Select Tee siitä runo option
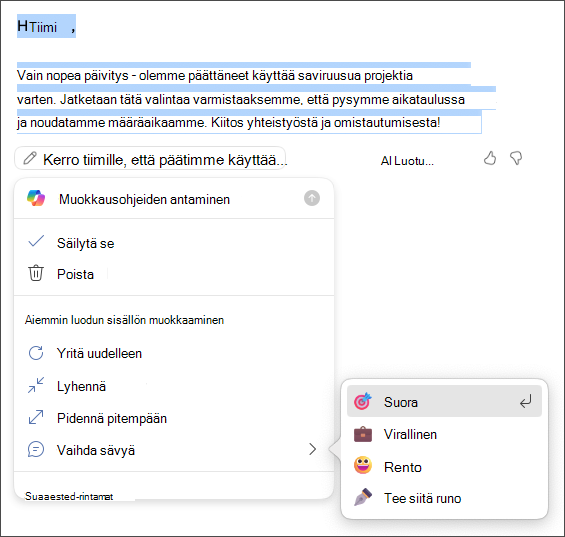The height and width of the screenshot is (537, 565). pyautogui.click(x=444, y=498)
